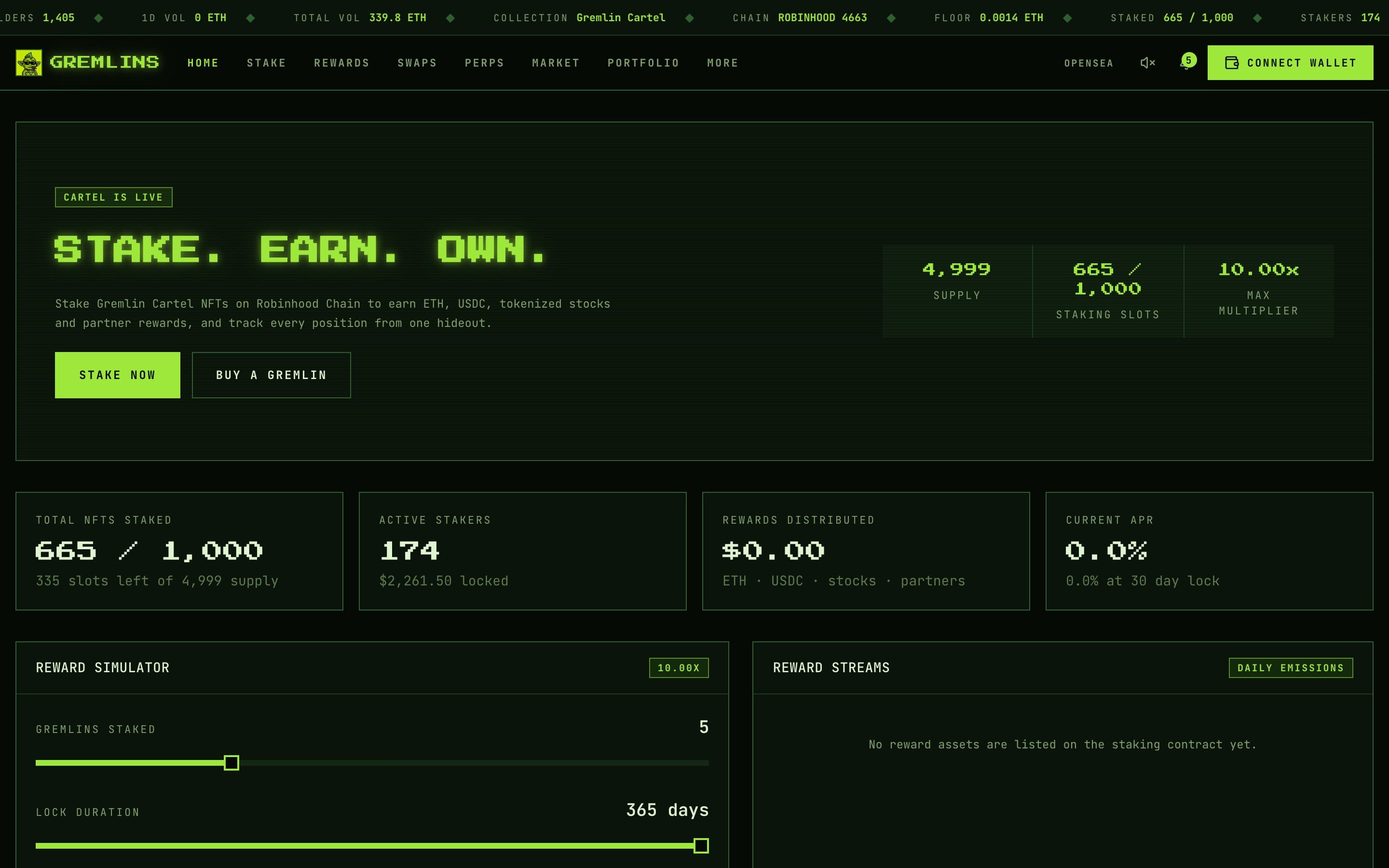Viewport: 1389px width, 868px height.
Task: Click the Total NFTs Staked card
Action: point(179,551)
